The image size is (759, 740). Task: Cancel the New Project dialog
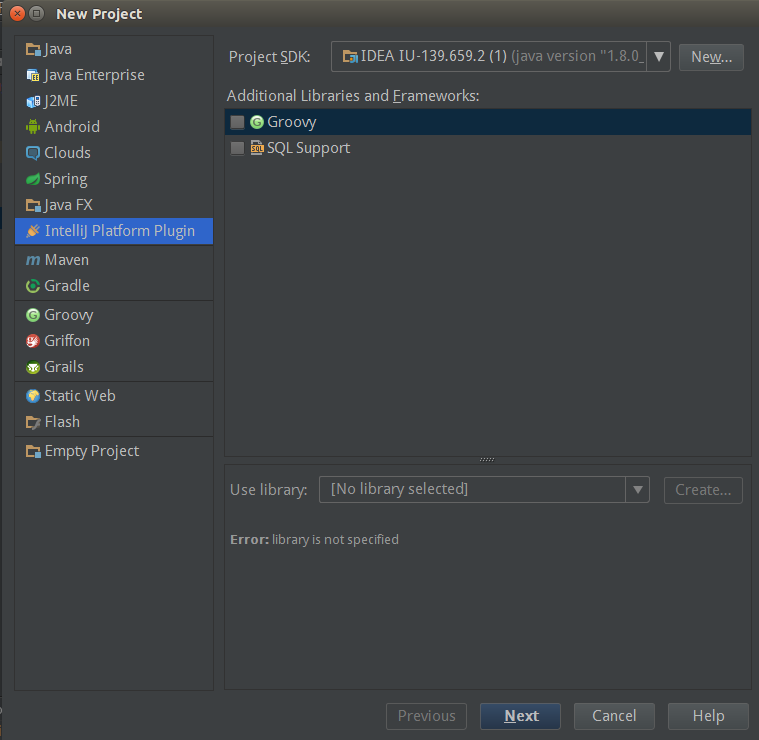pos(614,716)
